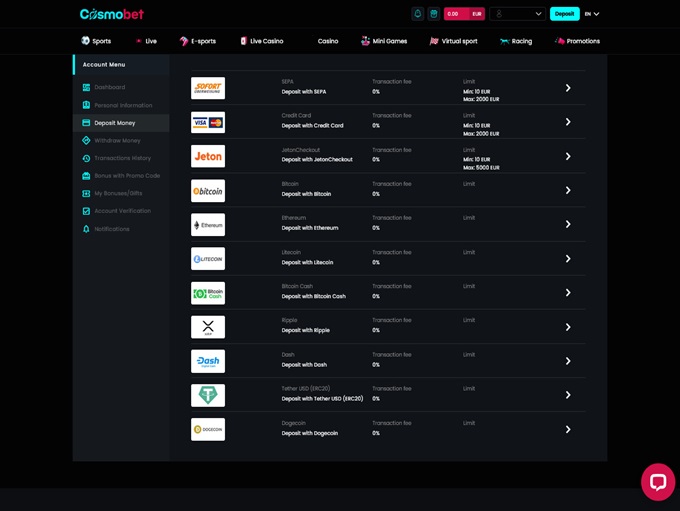Image resolution: width=680 pixels, height=511 pixels.
Task: Open Transactions History page
Action: tap(122, 158)
